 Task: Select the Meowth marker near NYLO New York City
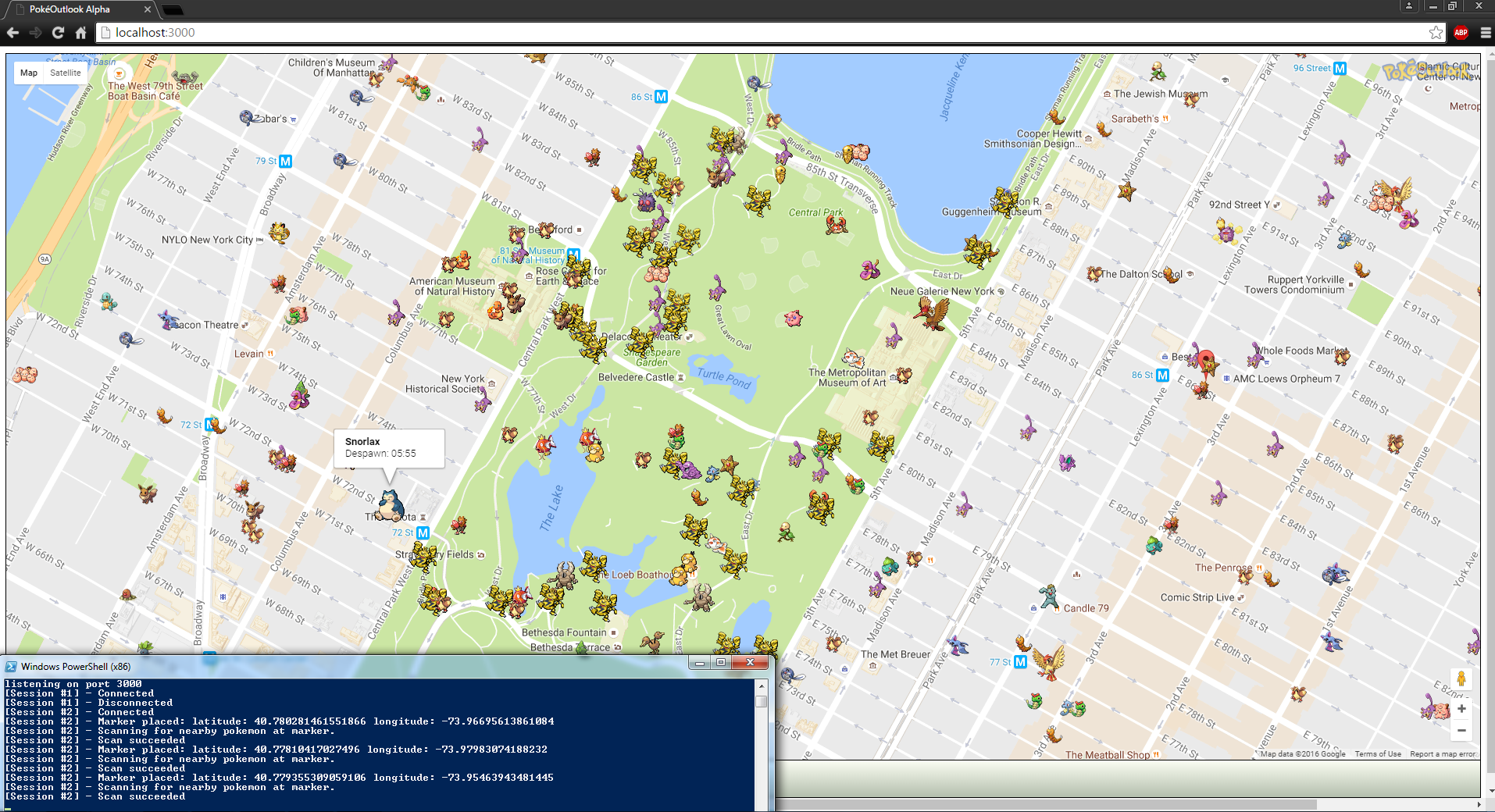pos(279,232)
